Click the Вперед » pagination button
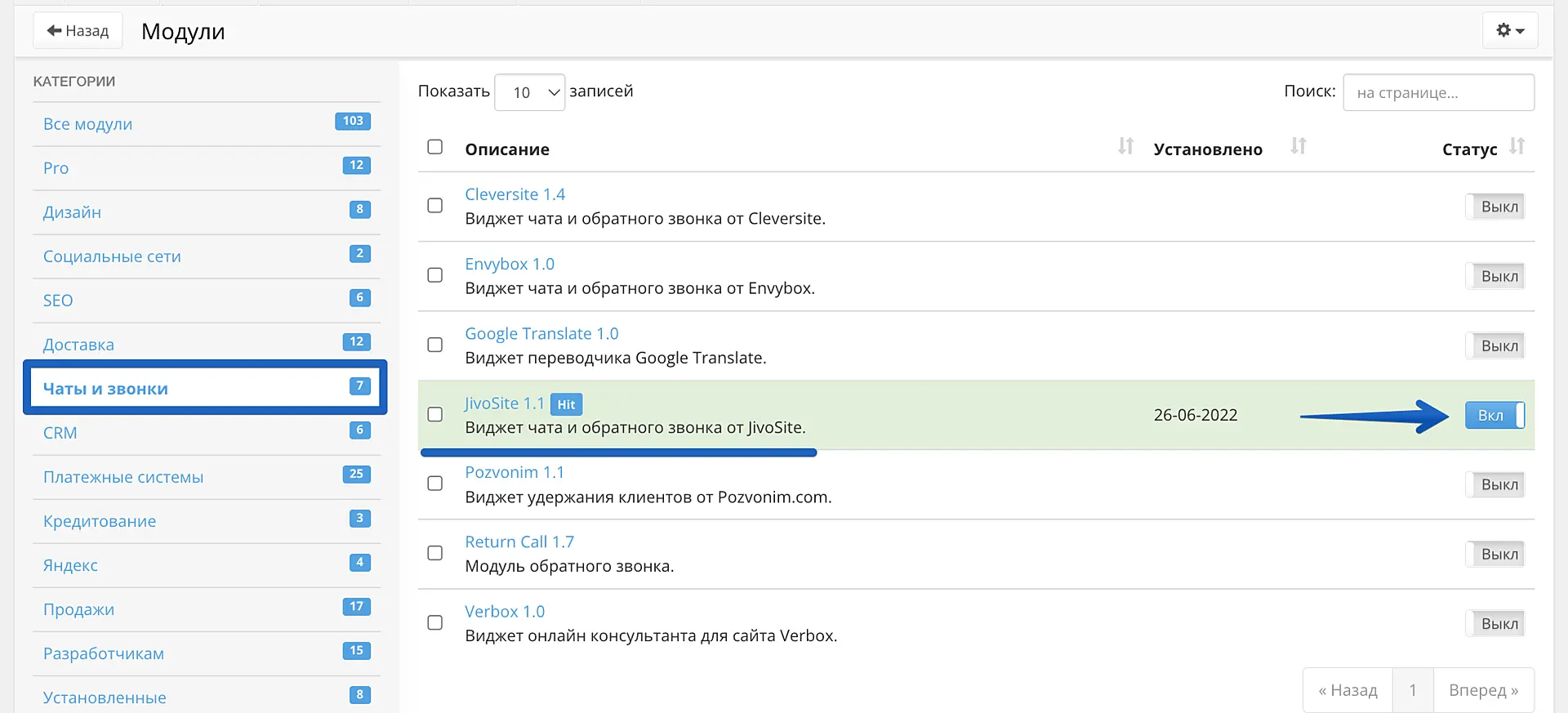 click(1483, 690)
